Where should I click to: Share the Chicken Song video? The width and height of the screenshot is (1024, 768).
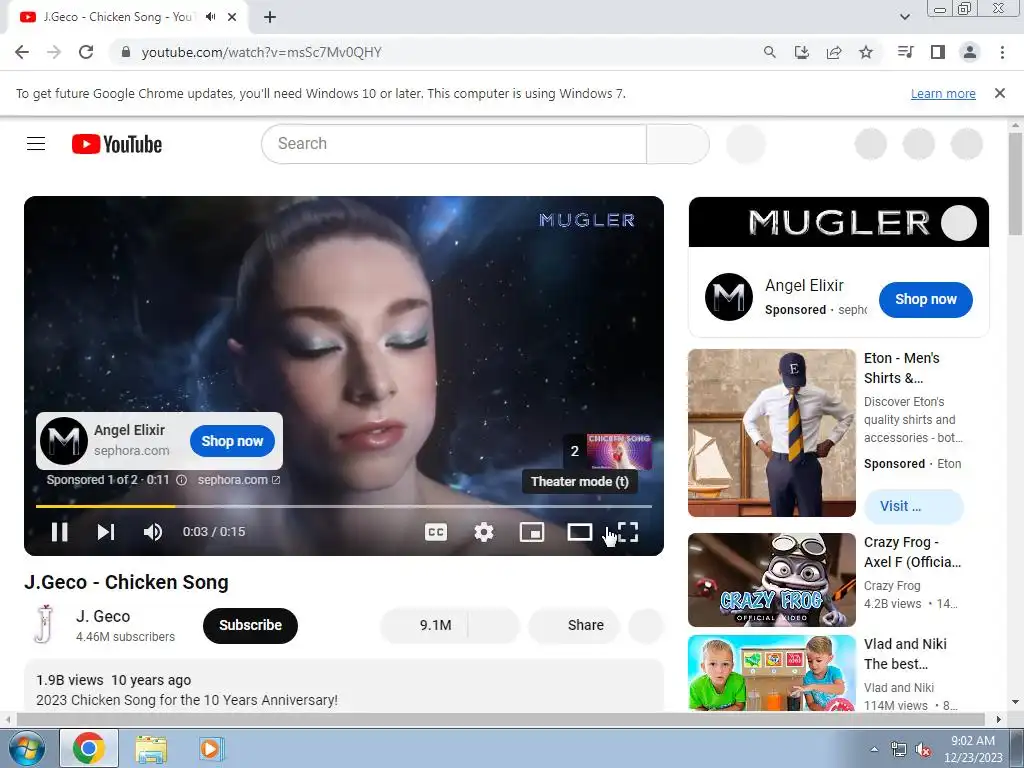(x=575, y=626)
